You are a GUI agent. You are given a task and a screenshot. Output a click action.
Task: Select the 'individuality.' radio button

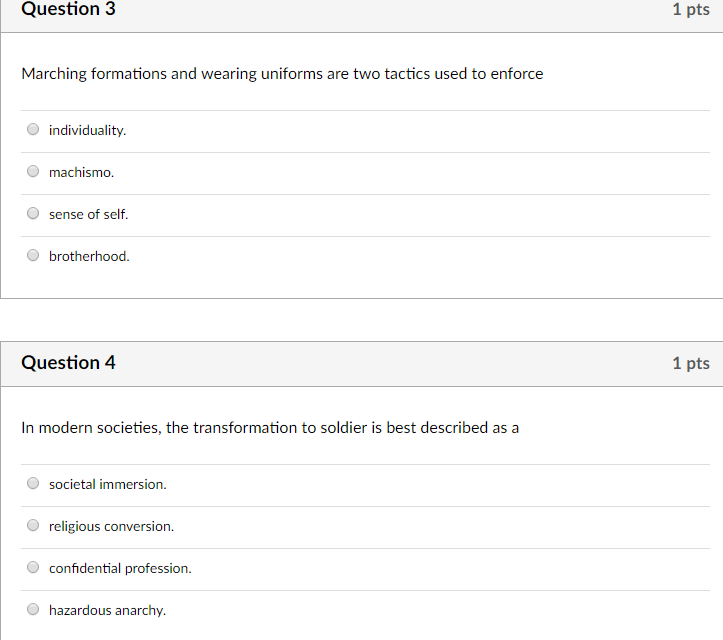[33, 129]
